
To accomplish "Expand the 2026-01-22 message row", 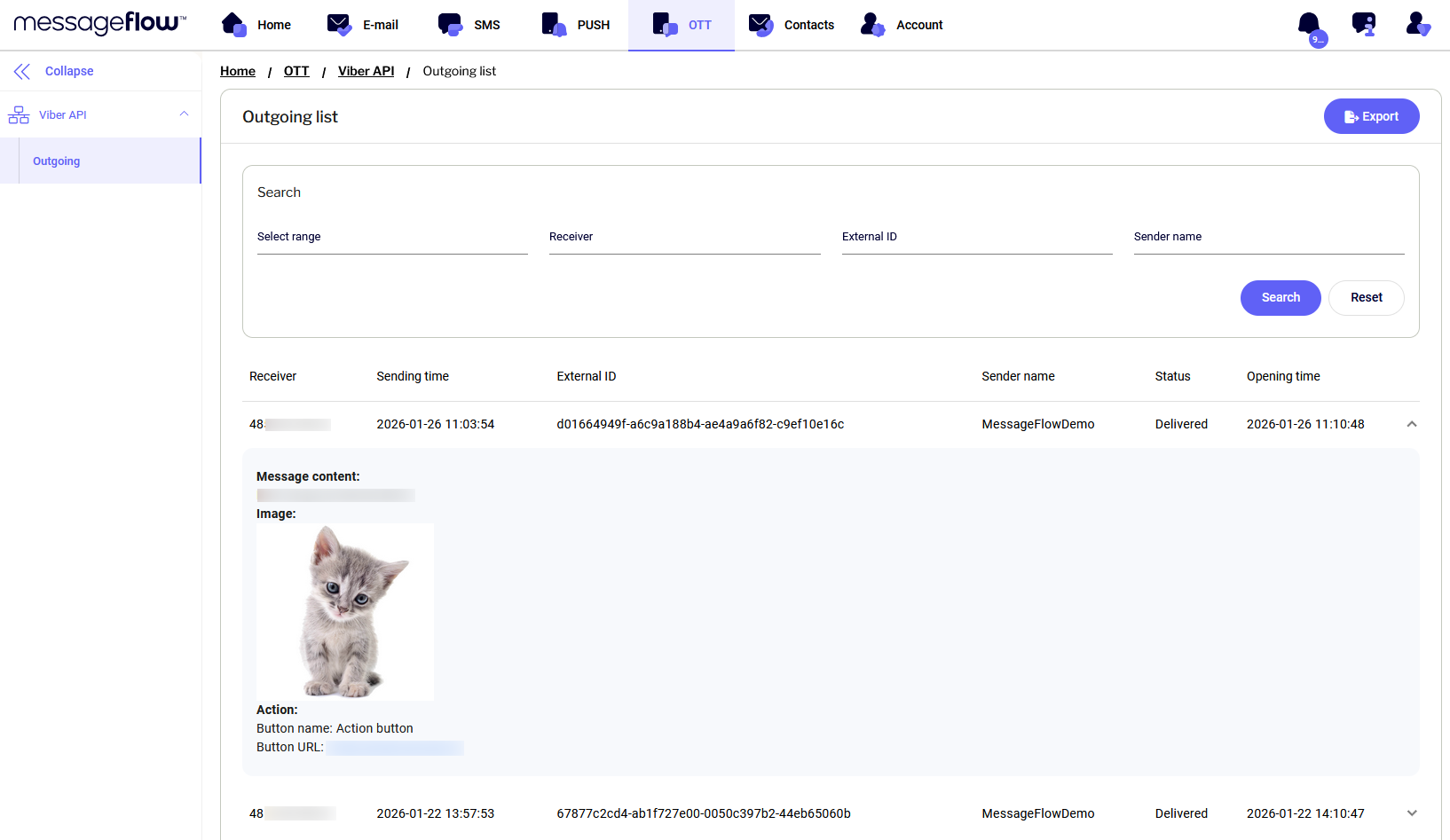I will (1411, 813).
